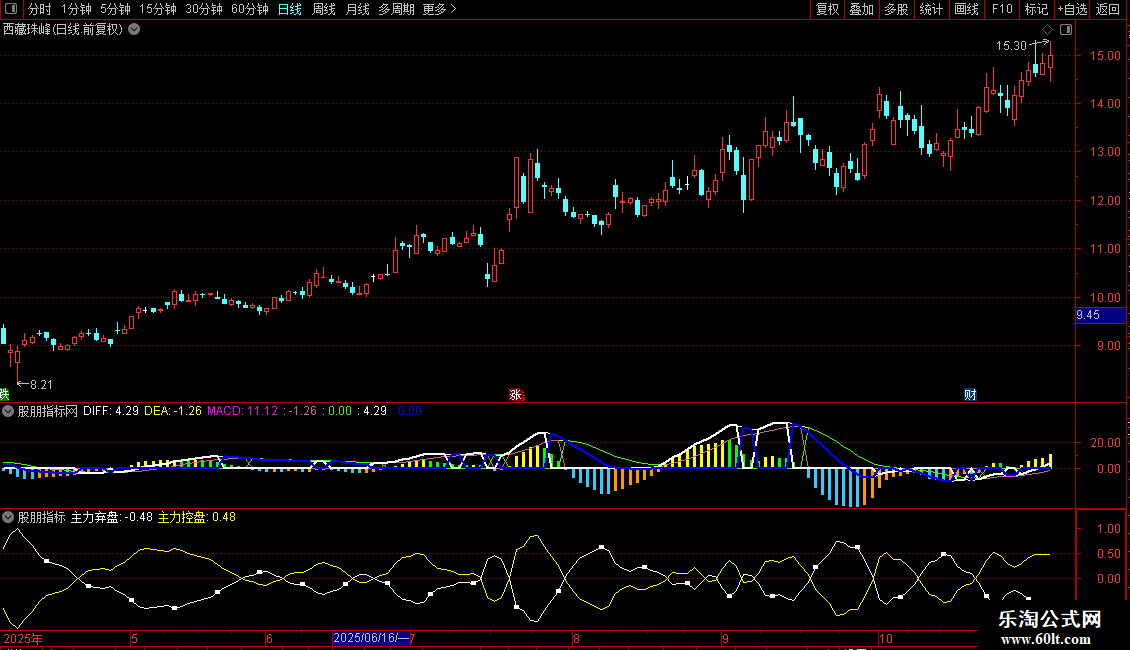The height and width of the screenshot is (650, 1130).
Task: Click the green 跌 event marker
Action: (4, 394)
